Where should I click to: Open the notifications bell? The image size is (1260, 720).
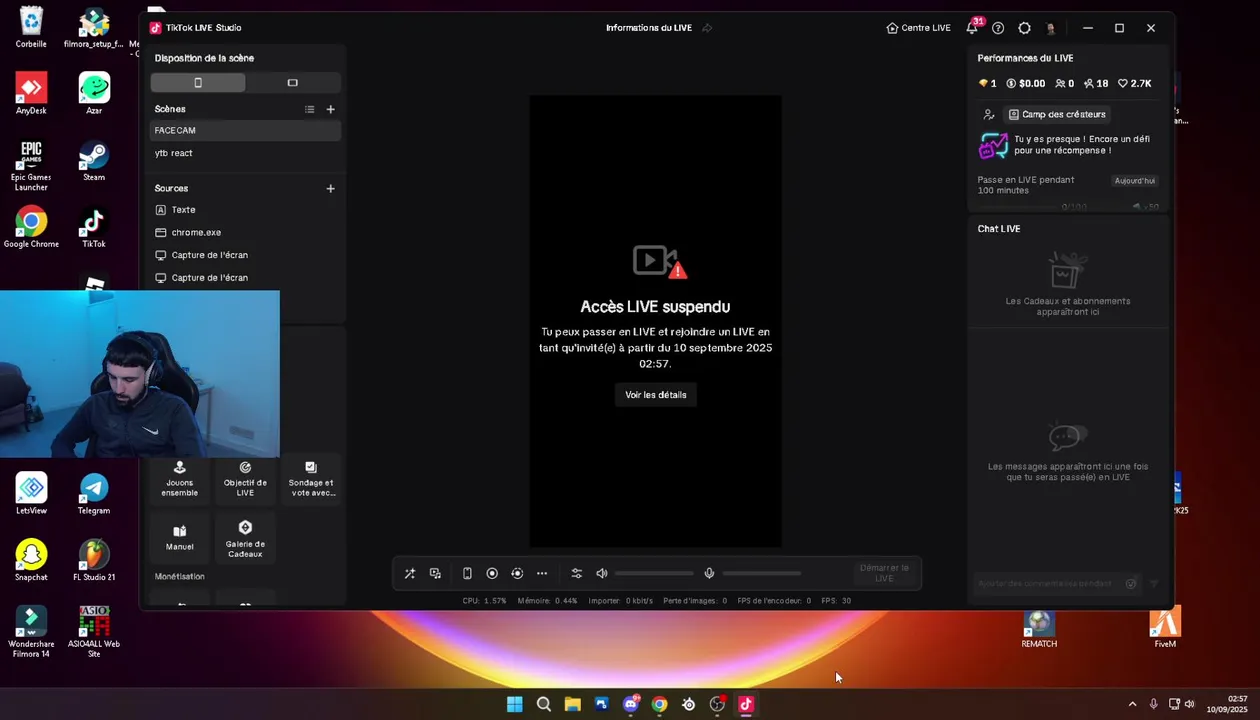[972, 28]
